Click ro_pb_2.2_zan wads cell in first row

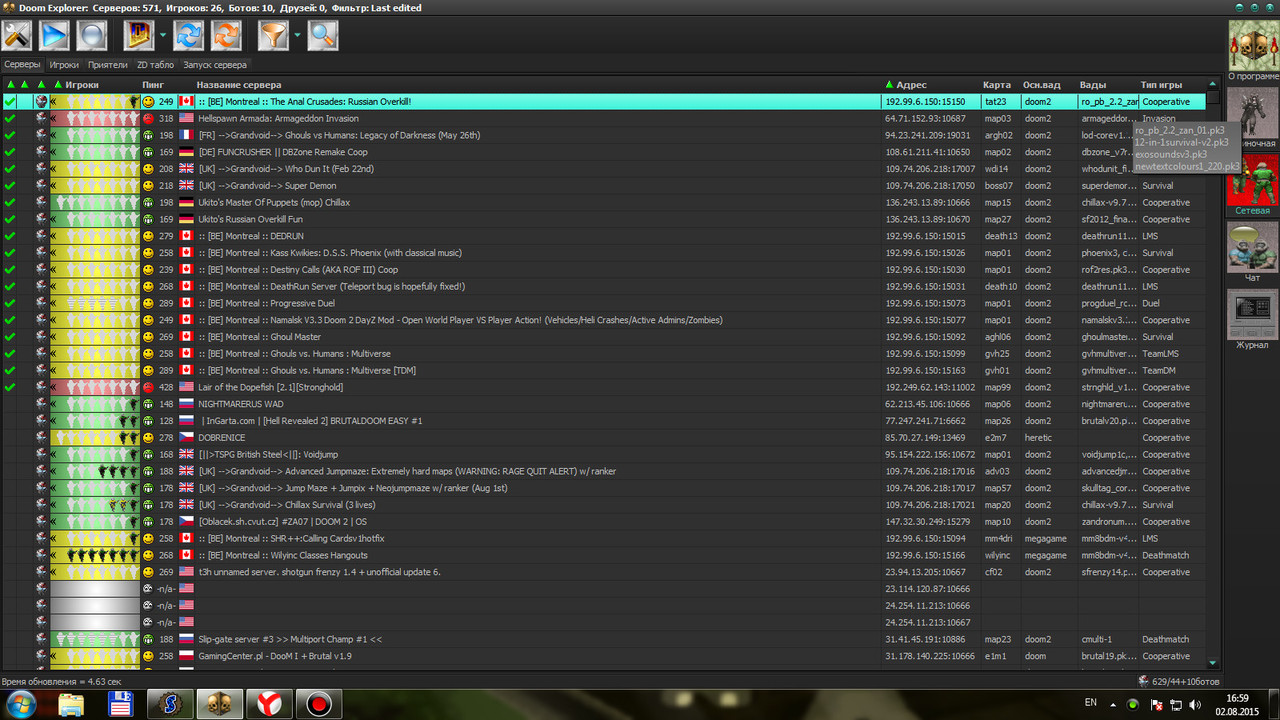(1108, 102)
